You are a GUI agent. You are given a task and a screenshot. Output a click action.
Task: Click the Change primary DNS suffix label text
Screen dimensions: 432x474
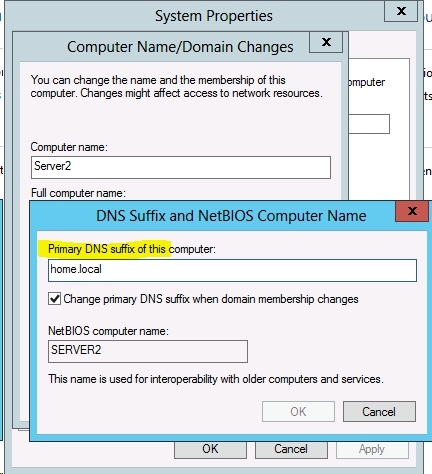211,299
